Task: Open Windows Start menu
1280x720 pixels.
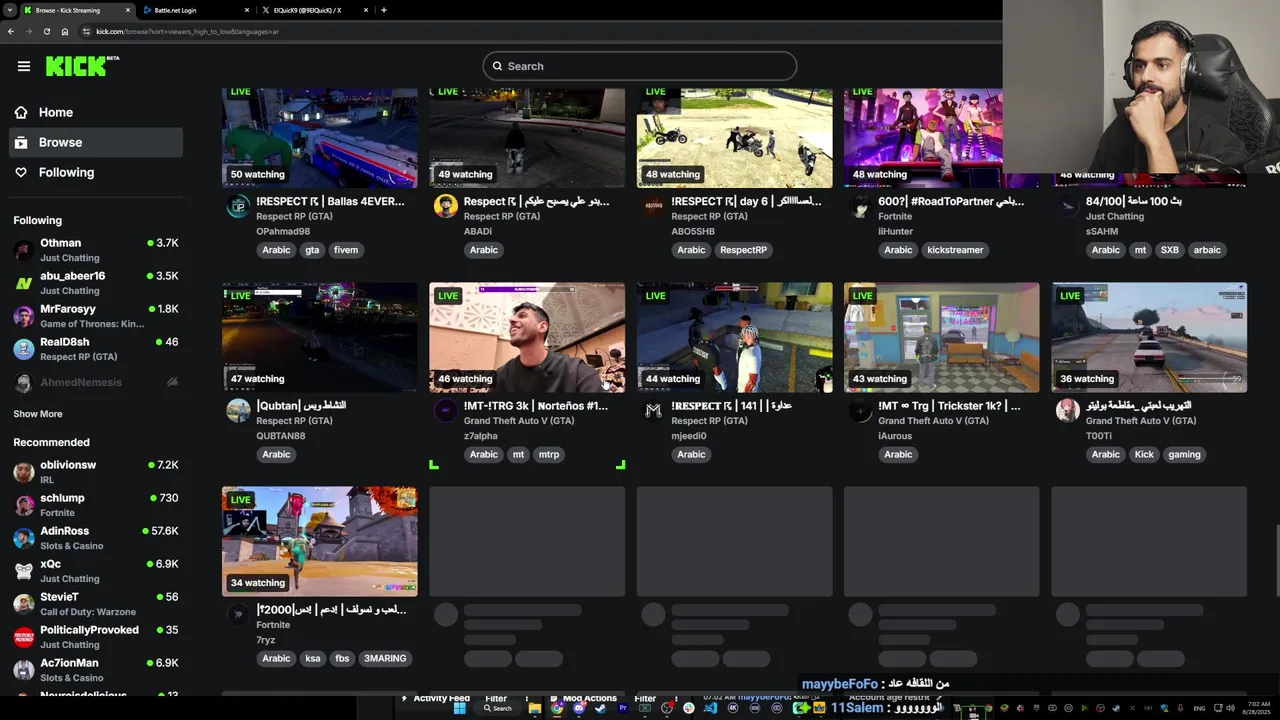Action: point(460,708)
